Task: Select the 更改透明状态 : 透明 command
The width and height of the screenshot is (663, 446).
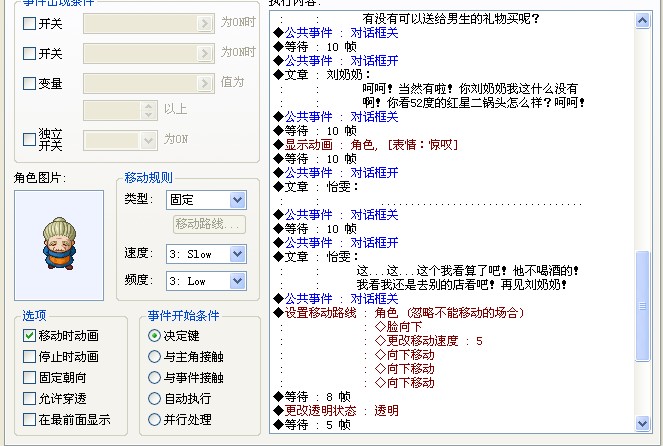Action: pyautogui.click(x=336, y=410)
